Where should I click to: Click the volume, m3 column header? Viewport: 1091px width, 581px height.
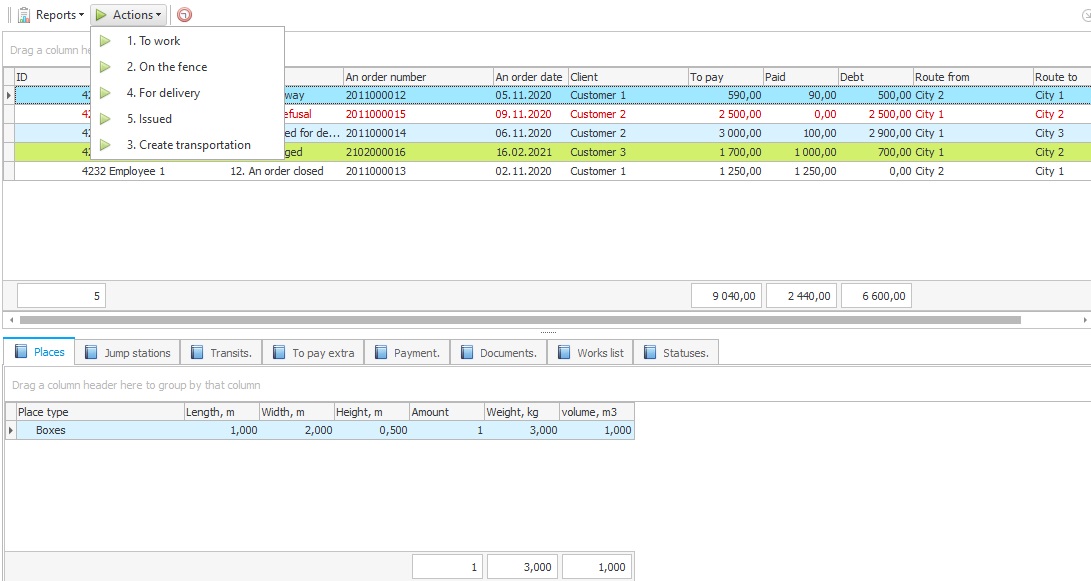pos(597,412)
